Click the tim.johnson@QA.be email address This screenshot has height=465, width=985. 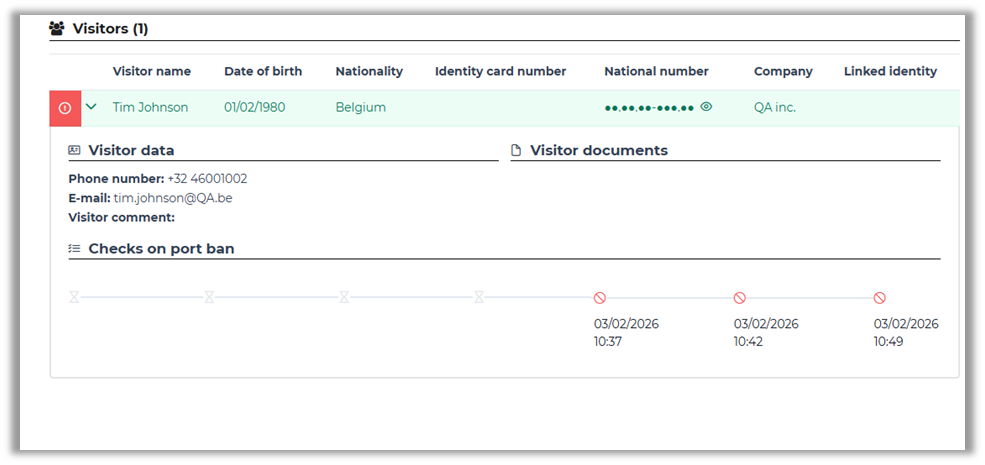point(187,198)
